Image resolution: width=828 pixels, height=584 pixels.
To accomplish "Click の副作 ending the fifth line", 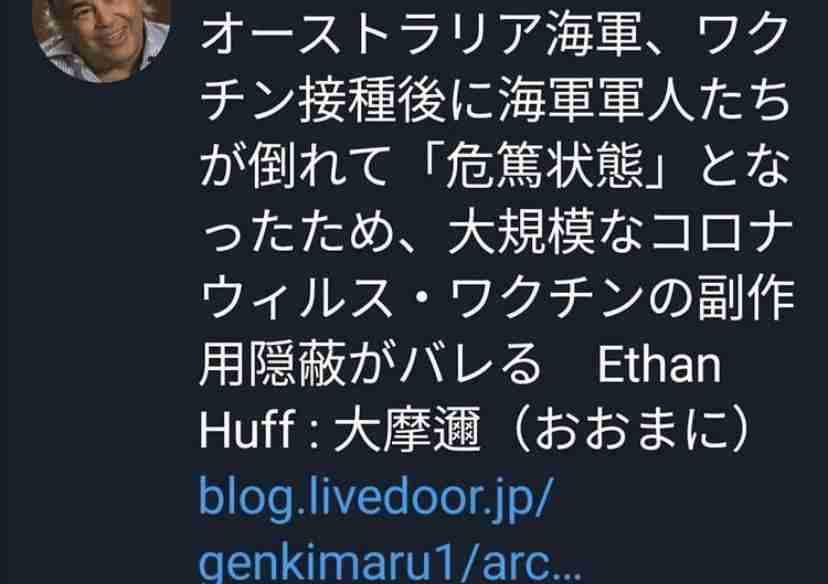I will [x=721, y=298].
